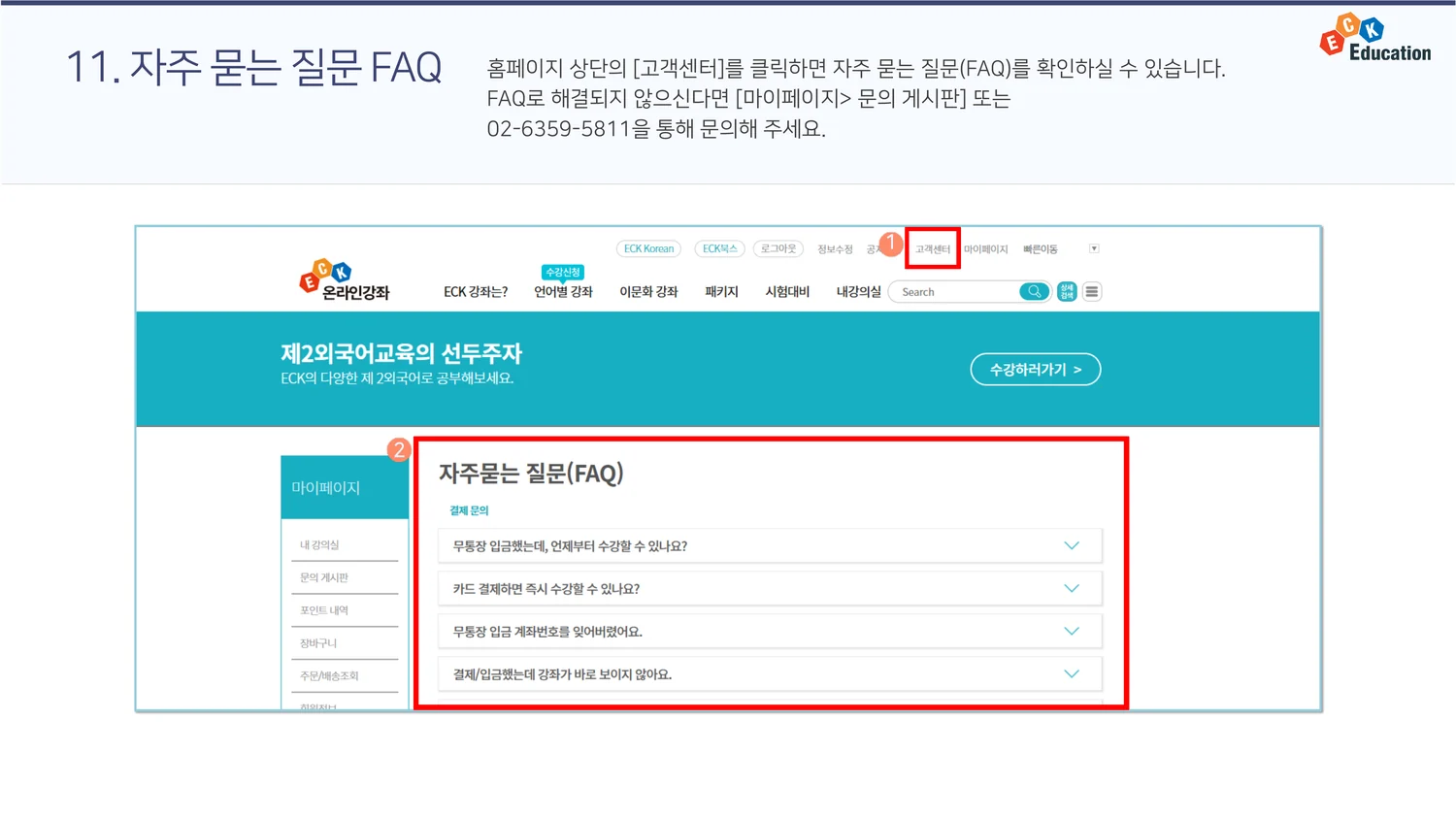Click question text 결제/입금했는데 강좌가 바로 보이지 않아요.
The image size is (1456, 819).
pos(562,674)
